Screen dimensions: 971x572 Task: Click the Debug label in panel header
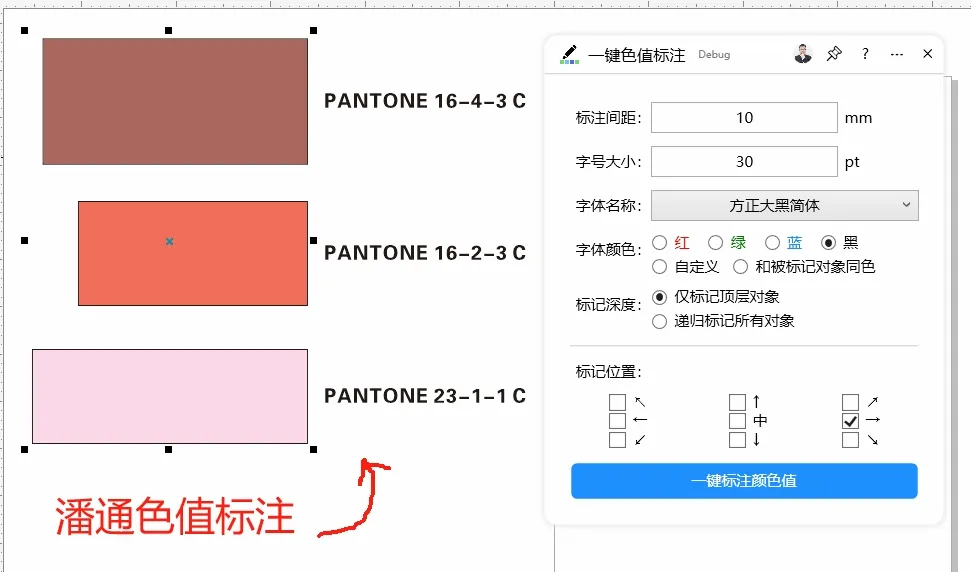point(714,54)
